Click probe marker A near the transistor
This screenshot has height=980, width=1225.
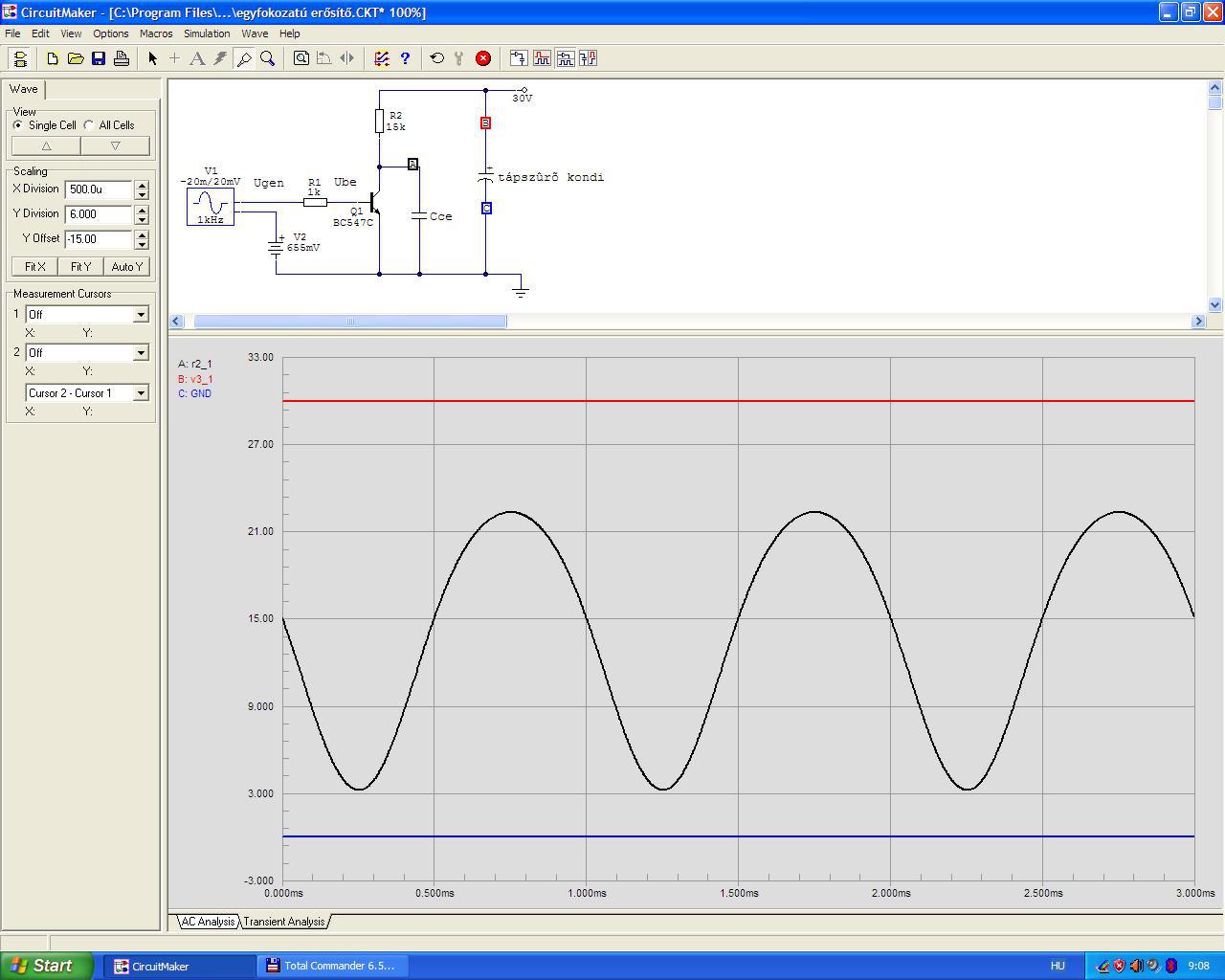412,165
